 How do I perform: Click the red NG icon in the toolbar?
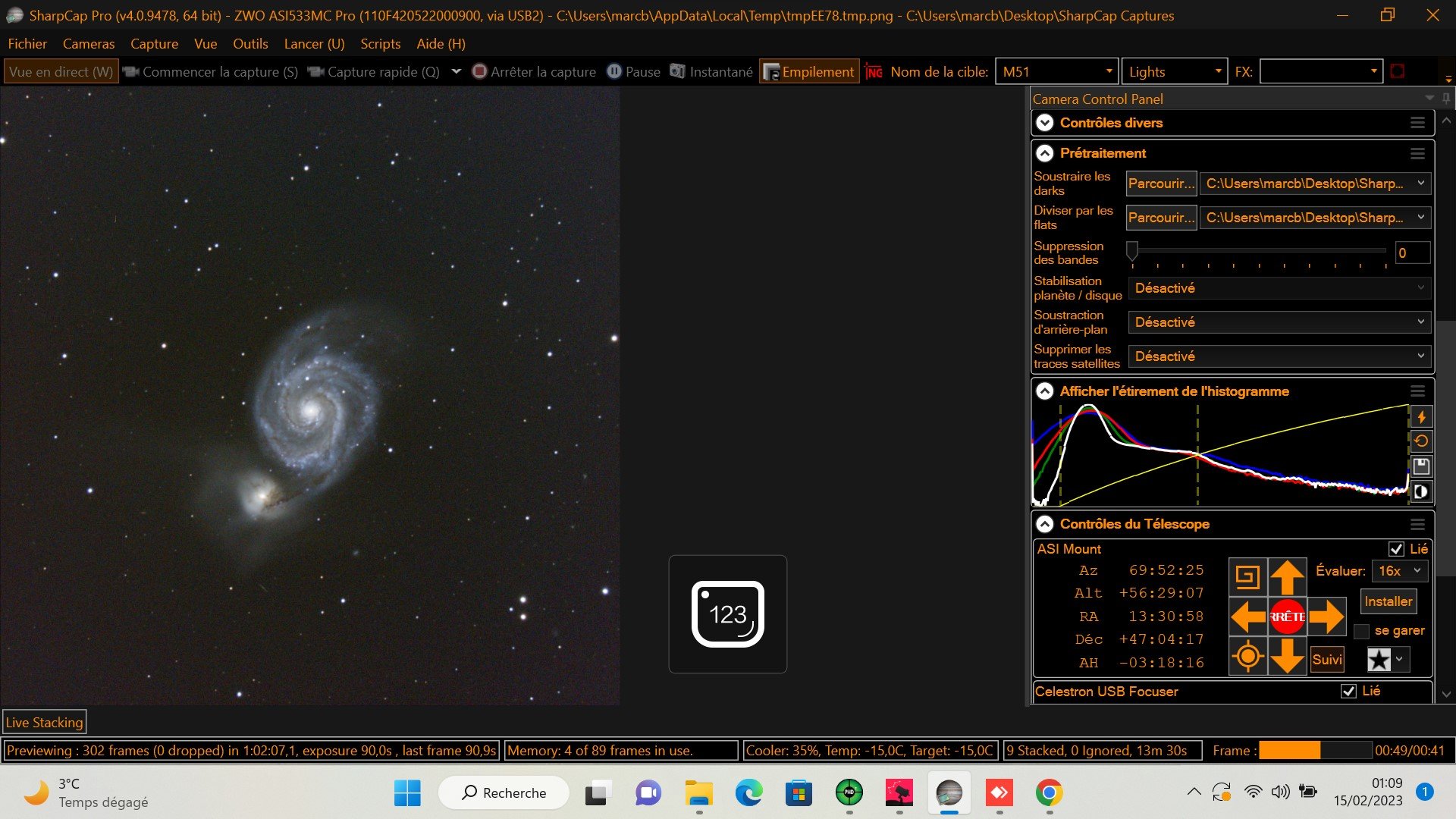[x=874, y=72]
